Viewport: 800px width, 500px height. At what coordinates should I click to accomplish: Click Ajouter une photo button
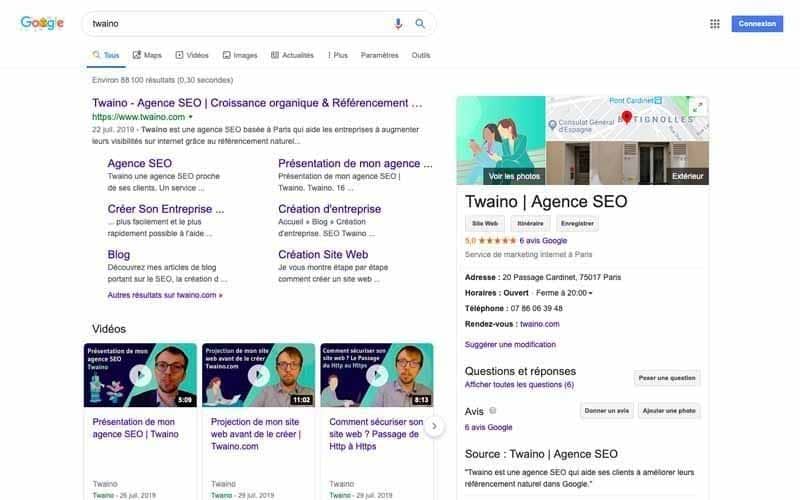(669, 411)
